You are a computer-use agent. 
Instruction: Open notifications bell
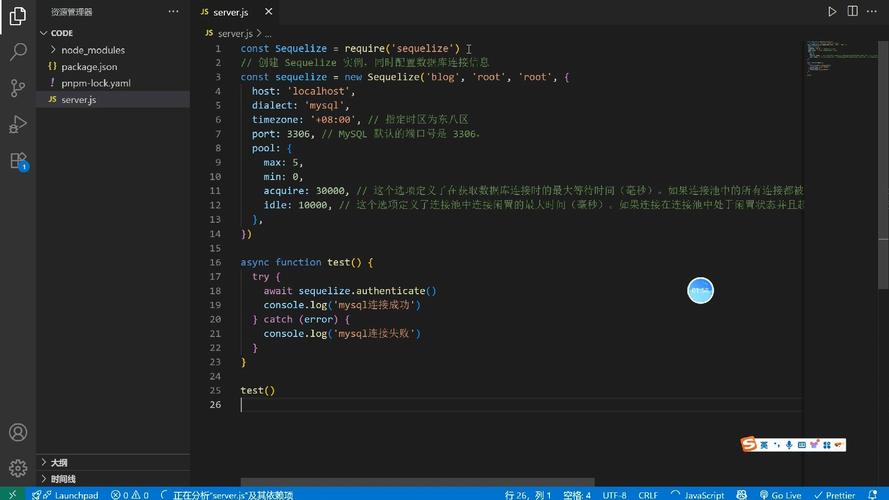(x=873, y=495)
